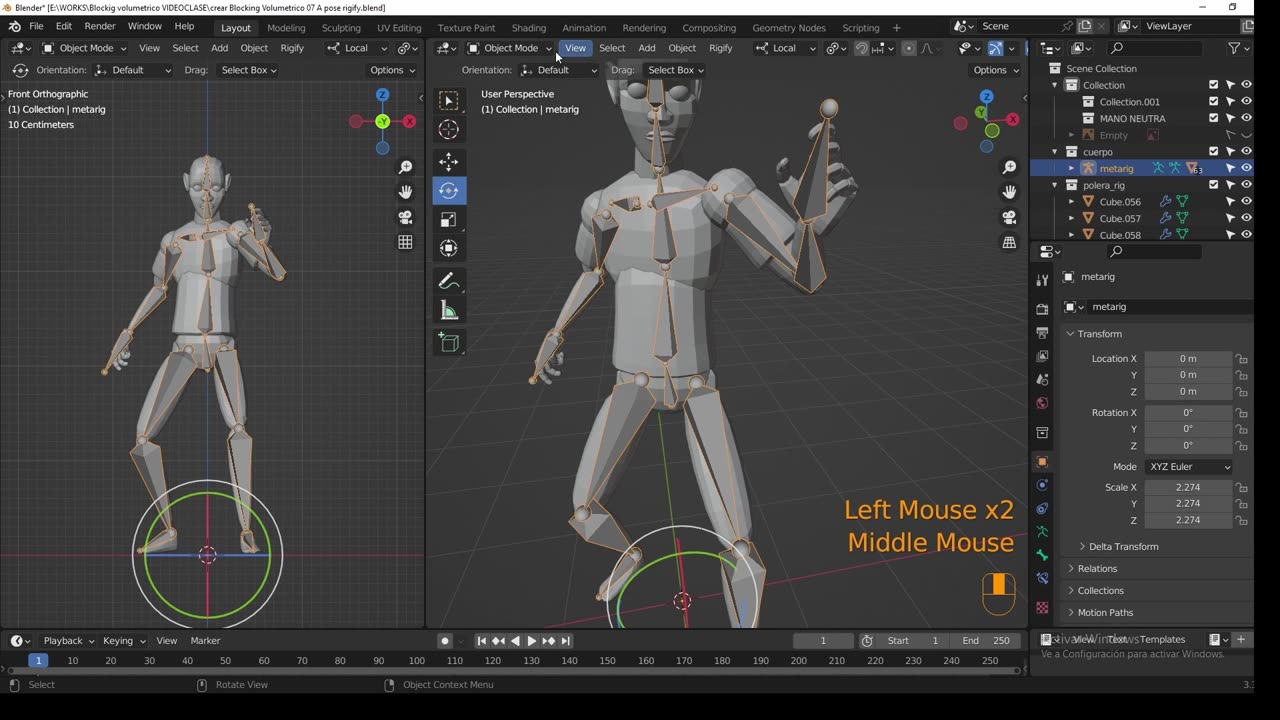The width and height of the screenshot is (1280, 720).
Task: Open the File menu
Action: [36, 26]
